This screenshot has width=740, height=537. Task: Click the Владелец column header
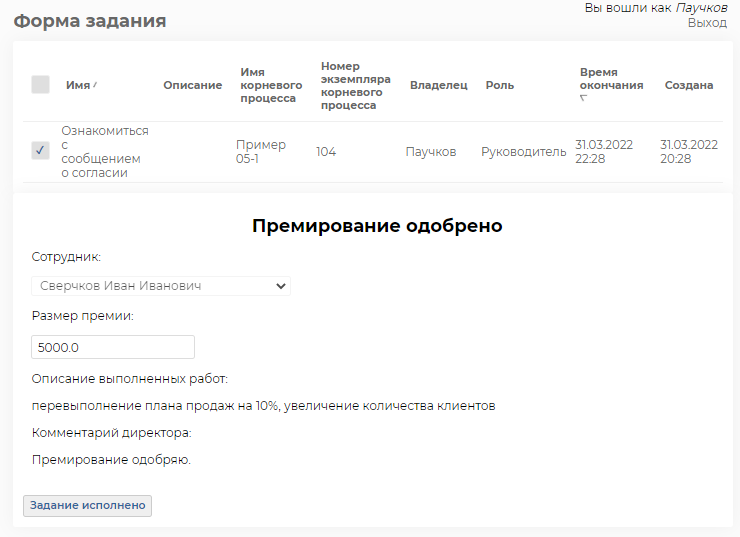438,85
